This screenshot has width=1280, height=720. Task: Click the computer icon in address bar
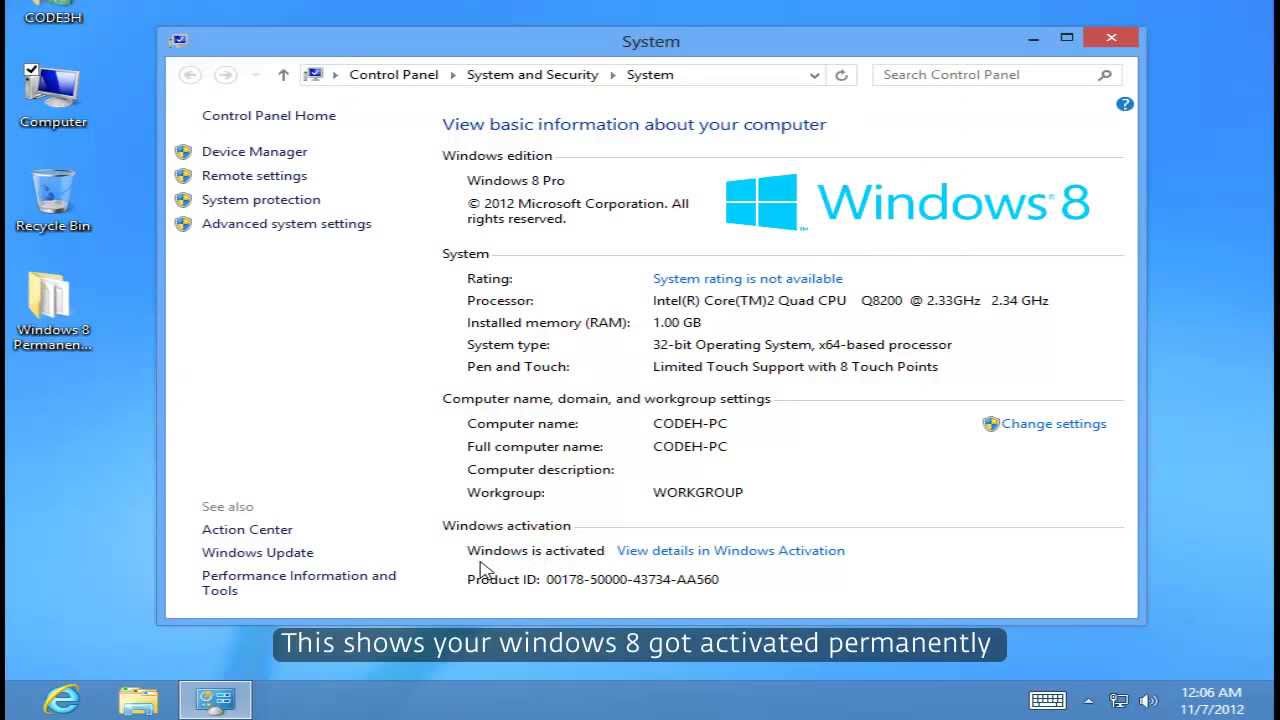314,75
